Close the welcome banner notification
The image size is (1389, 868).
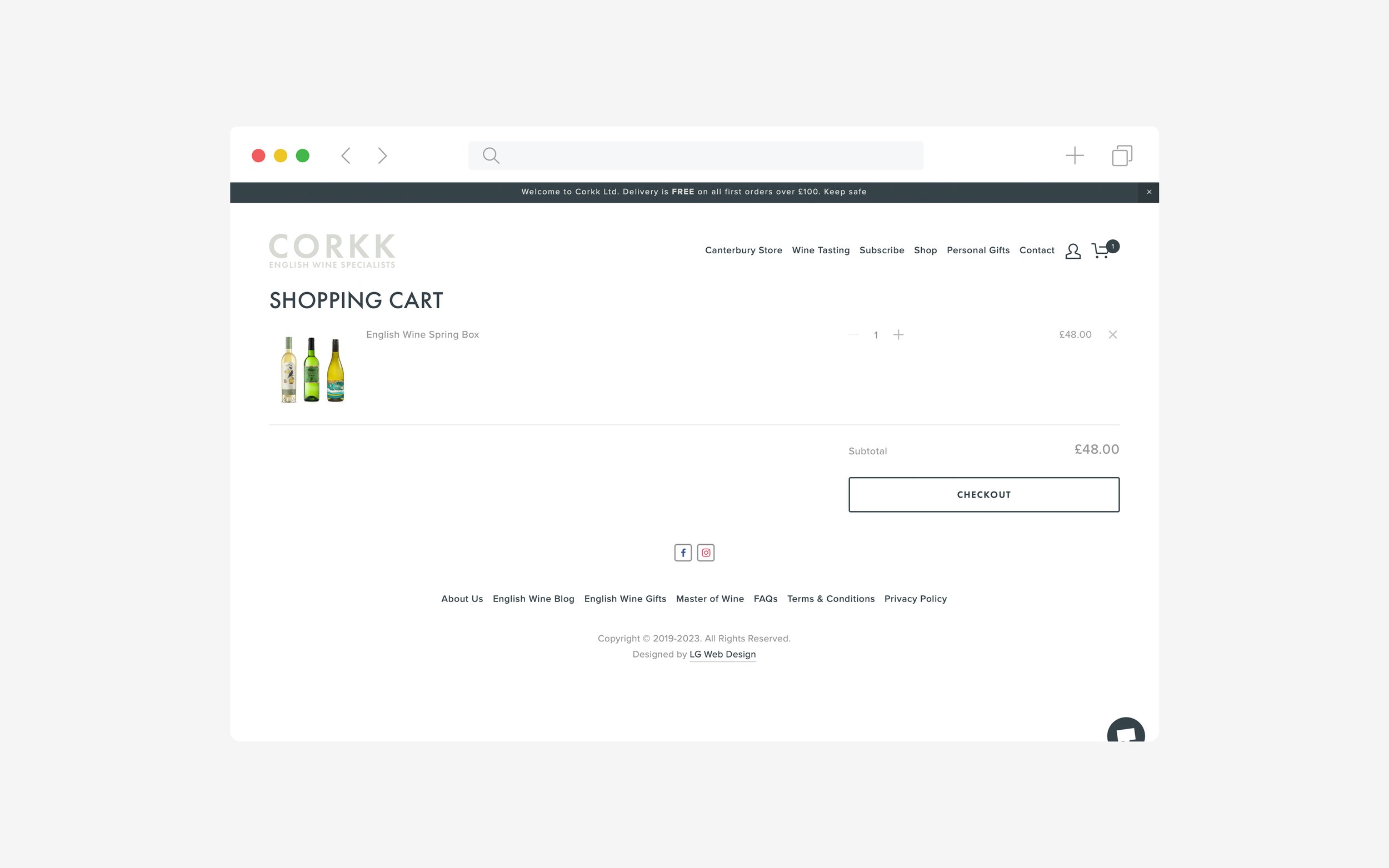coord(1149,191)
